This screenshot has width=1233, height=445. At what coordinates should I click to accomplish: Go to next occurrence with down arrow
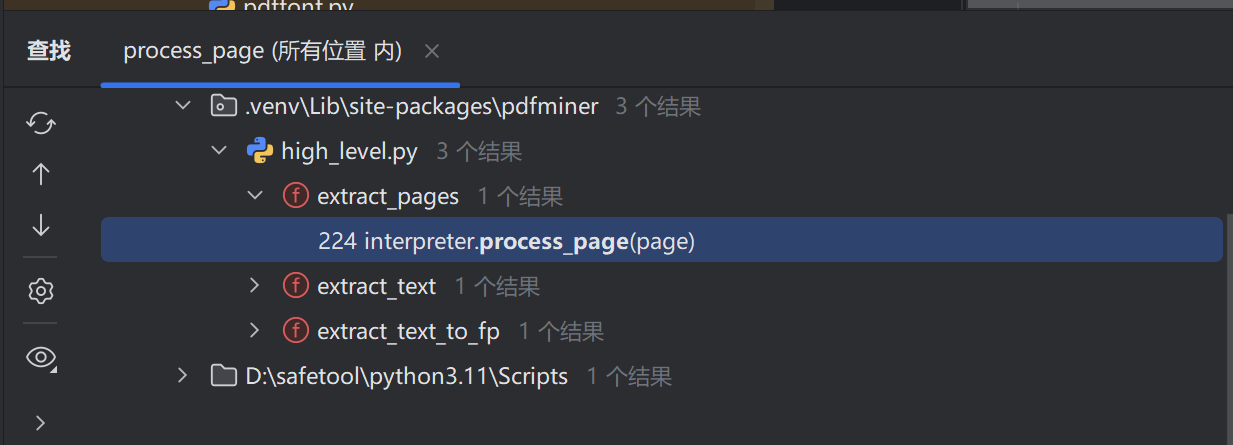point(41,225)
